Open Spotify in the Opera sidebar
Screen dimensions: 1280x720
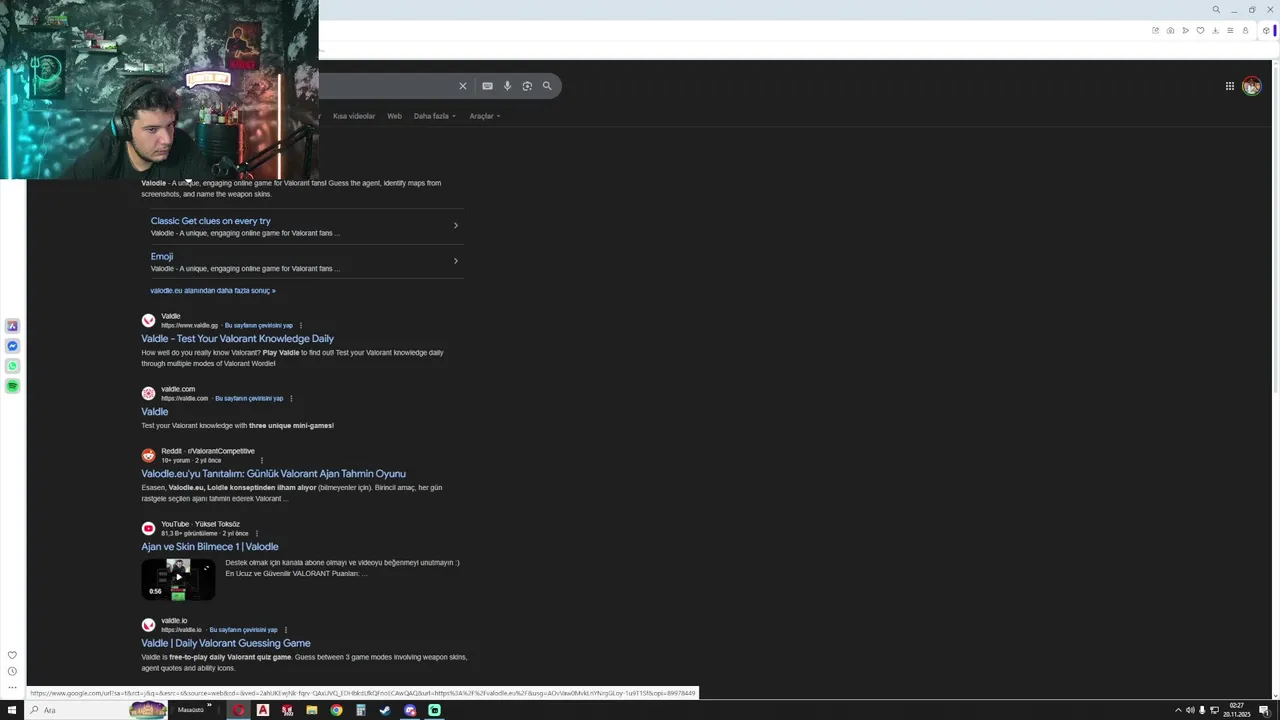click(x=12, y=386)
